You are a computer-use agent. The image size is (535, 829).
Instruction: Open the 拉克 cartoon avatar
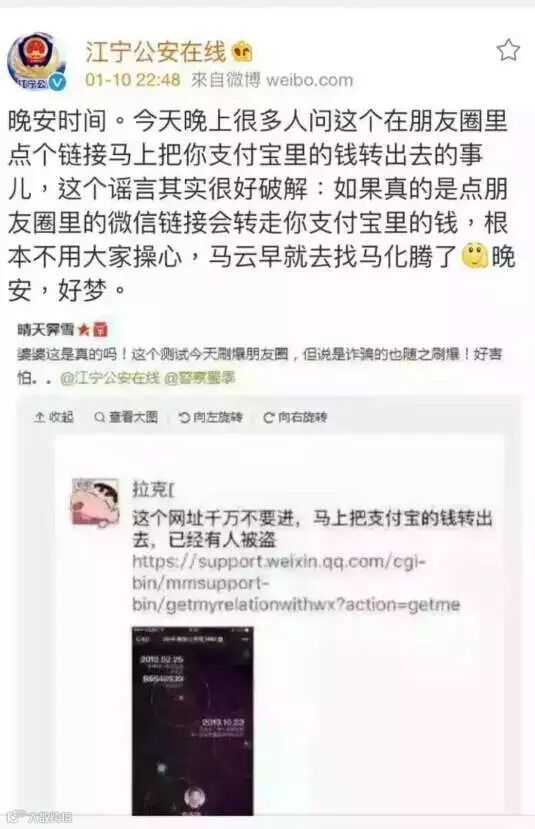(x=95, y=503)
